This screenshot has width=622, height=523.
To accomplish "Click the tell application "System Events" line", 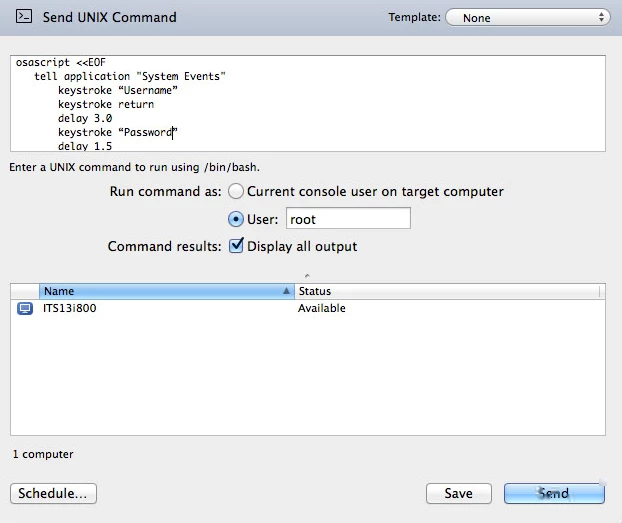I will (x=130, y=76).
